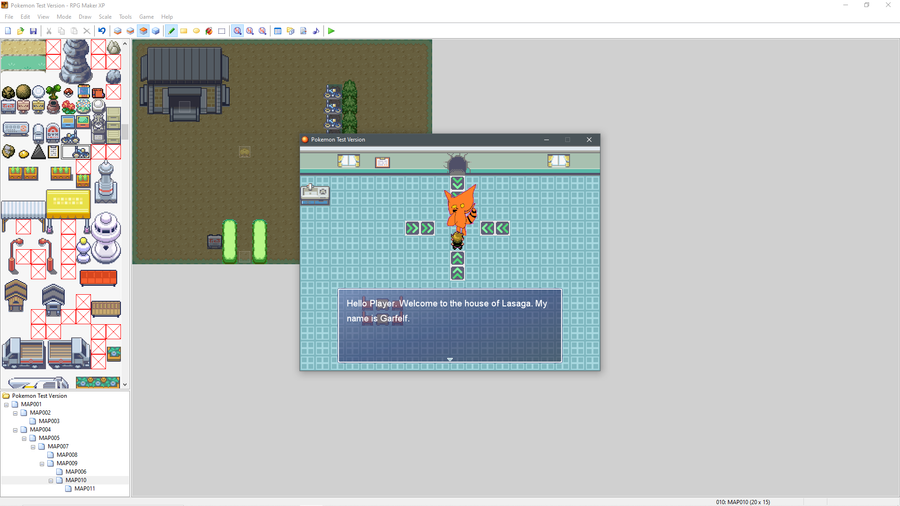900x506 pixels.
Task: Pick the red sofa tile in palette
Action: (x=98, y=278)
